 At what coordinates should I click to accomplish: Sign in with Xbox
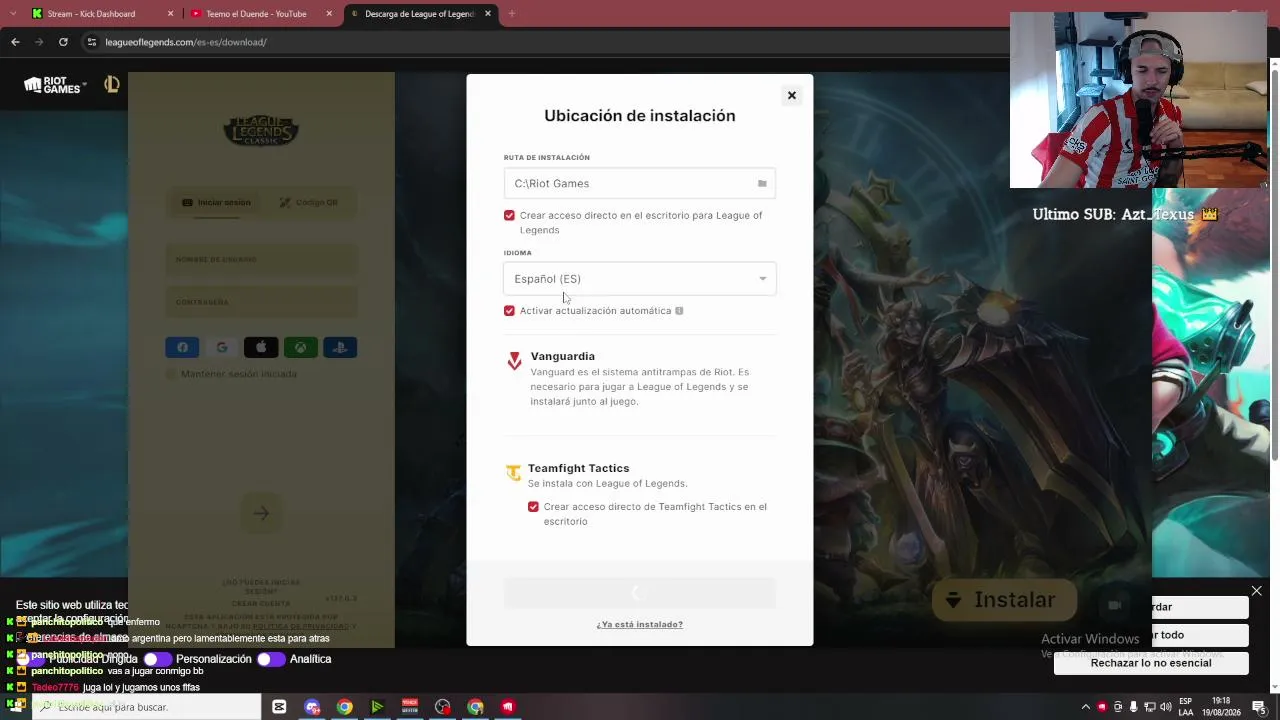point(300,348)
